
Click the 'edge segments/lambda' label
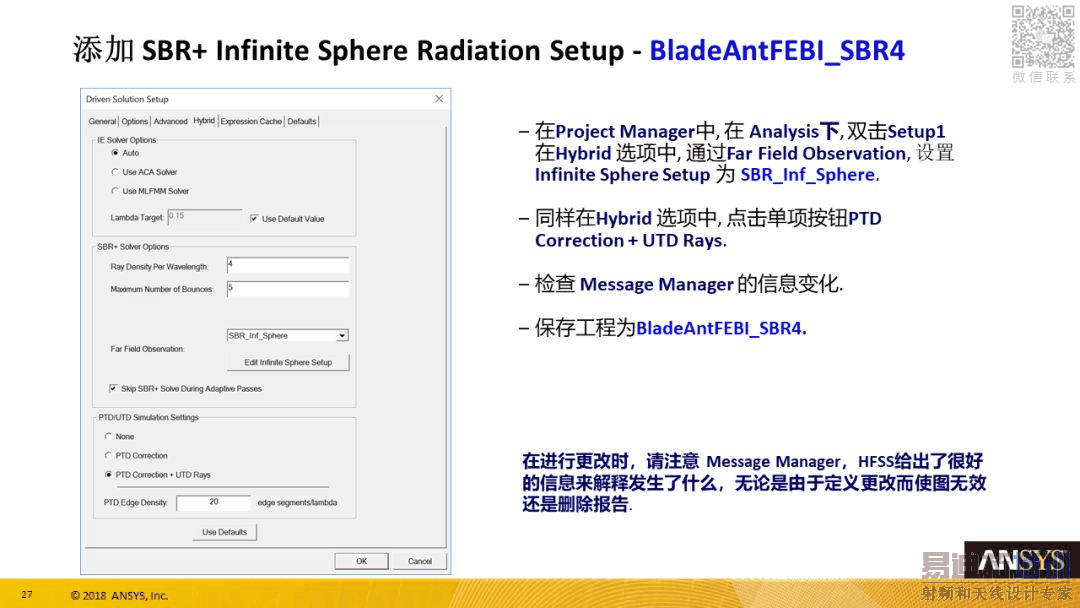[x=298, y=503]
